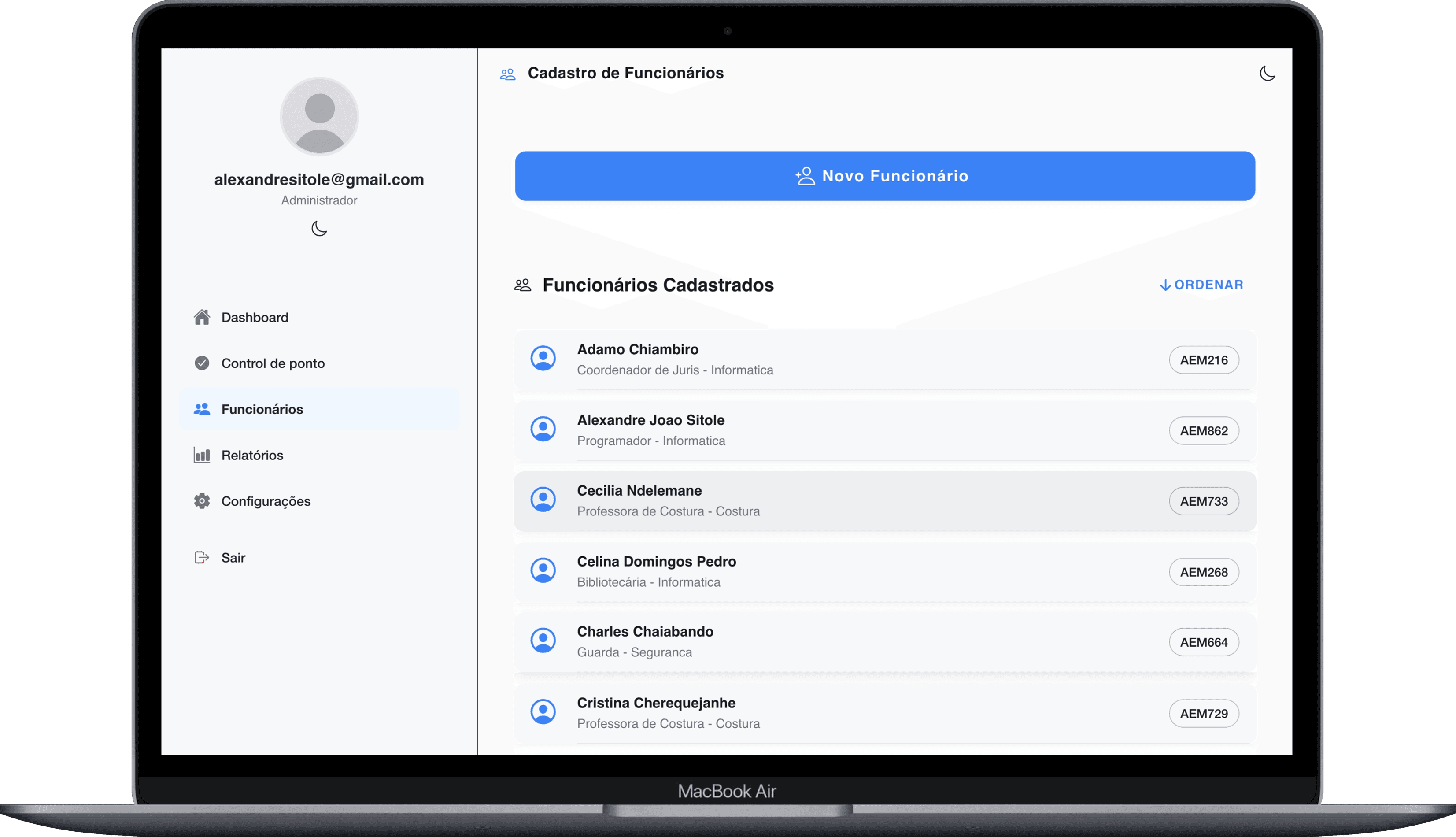
Task: Open Configurações menu item
Action: (319, 501)
